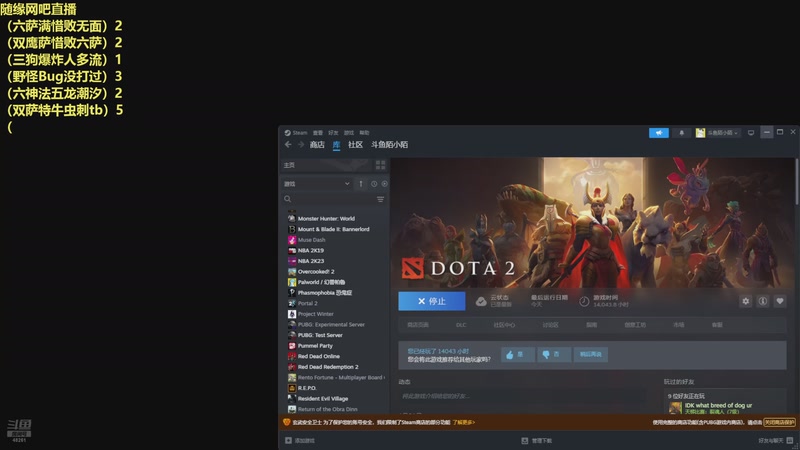Screen dimensions: 800x450
Task: Click the 稍后再说 later button
Action: [591, 354]
